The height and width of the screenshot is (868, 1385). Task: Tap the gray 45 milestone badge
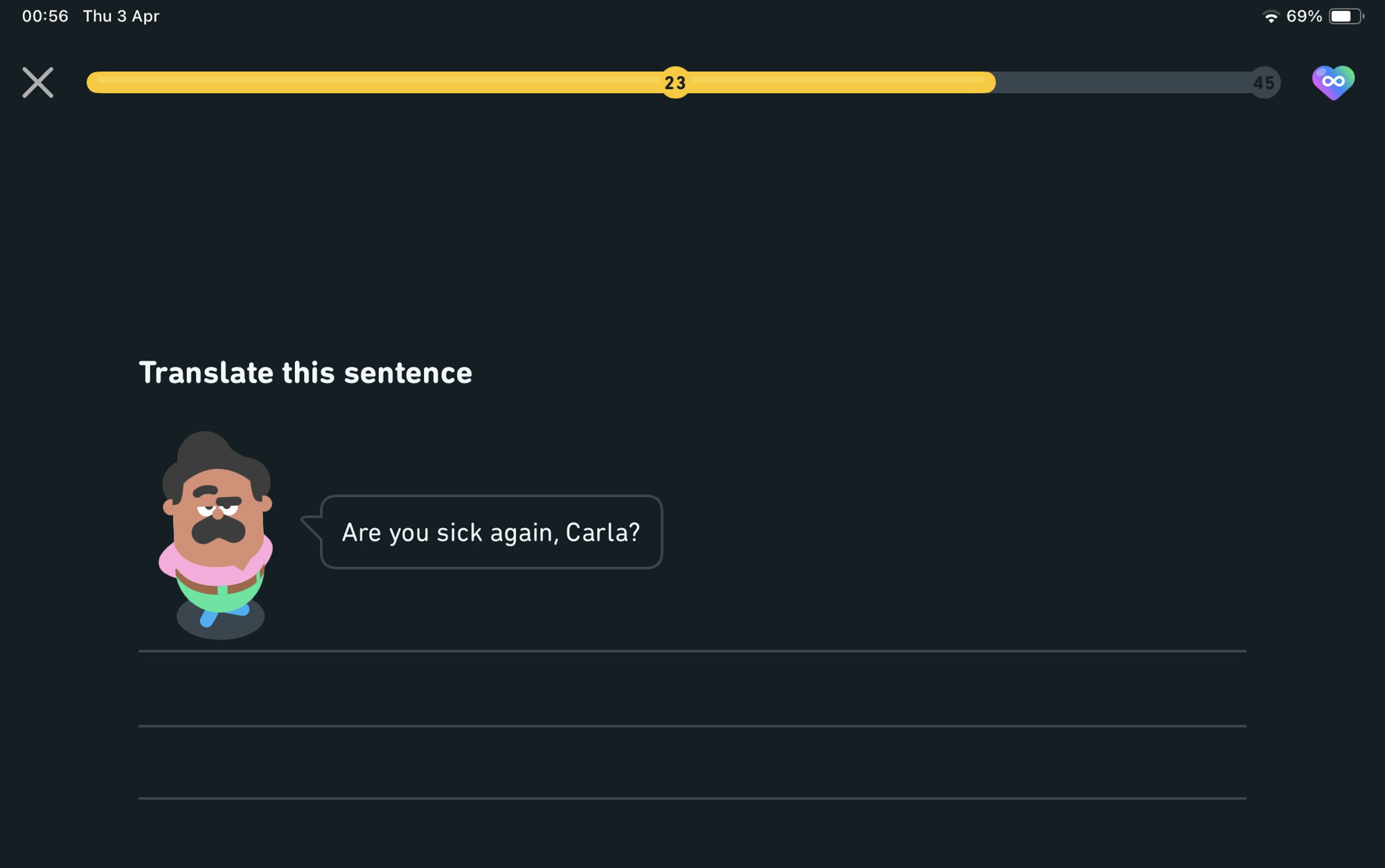coord(1264,83)
